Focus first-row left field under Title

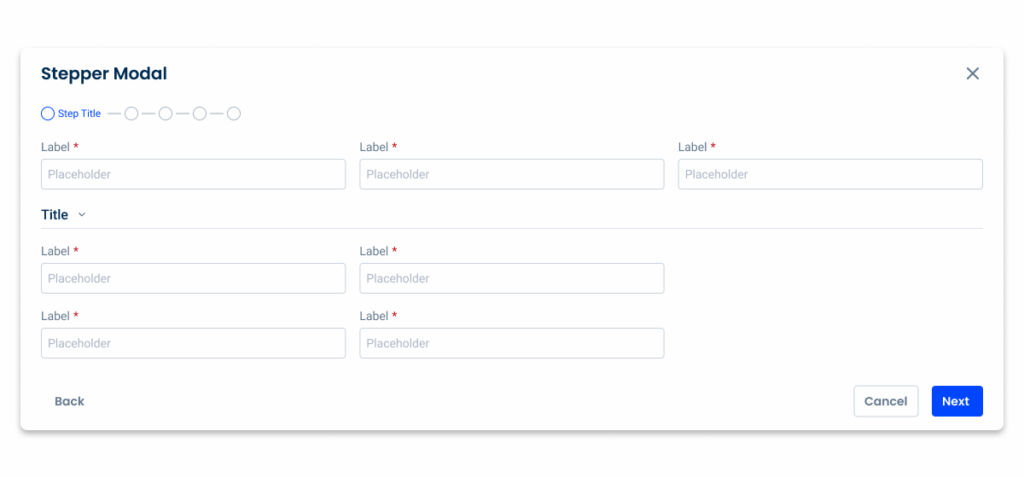coord(193,278)
